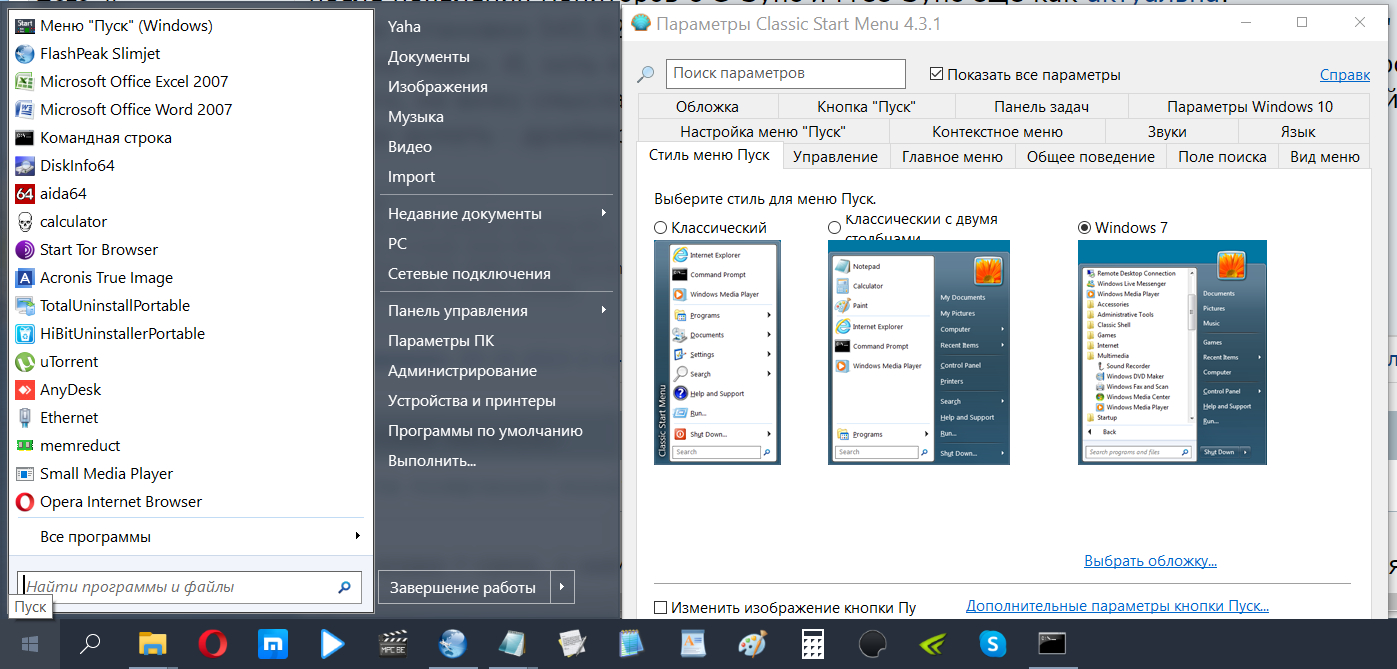This screenshot has width=1397, height=669.
Task: Select the Windows 7 style radio button
Action: [1084, 228]
